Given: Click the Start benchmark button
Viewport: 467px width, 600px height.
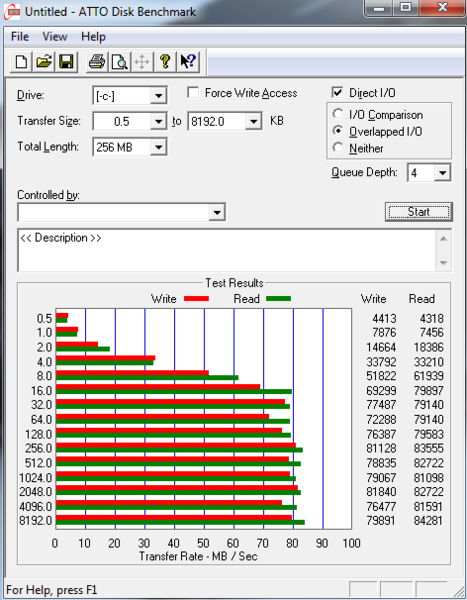Looking at the screenshot, I should coord(419,212).
